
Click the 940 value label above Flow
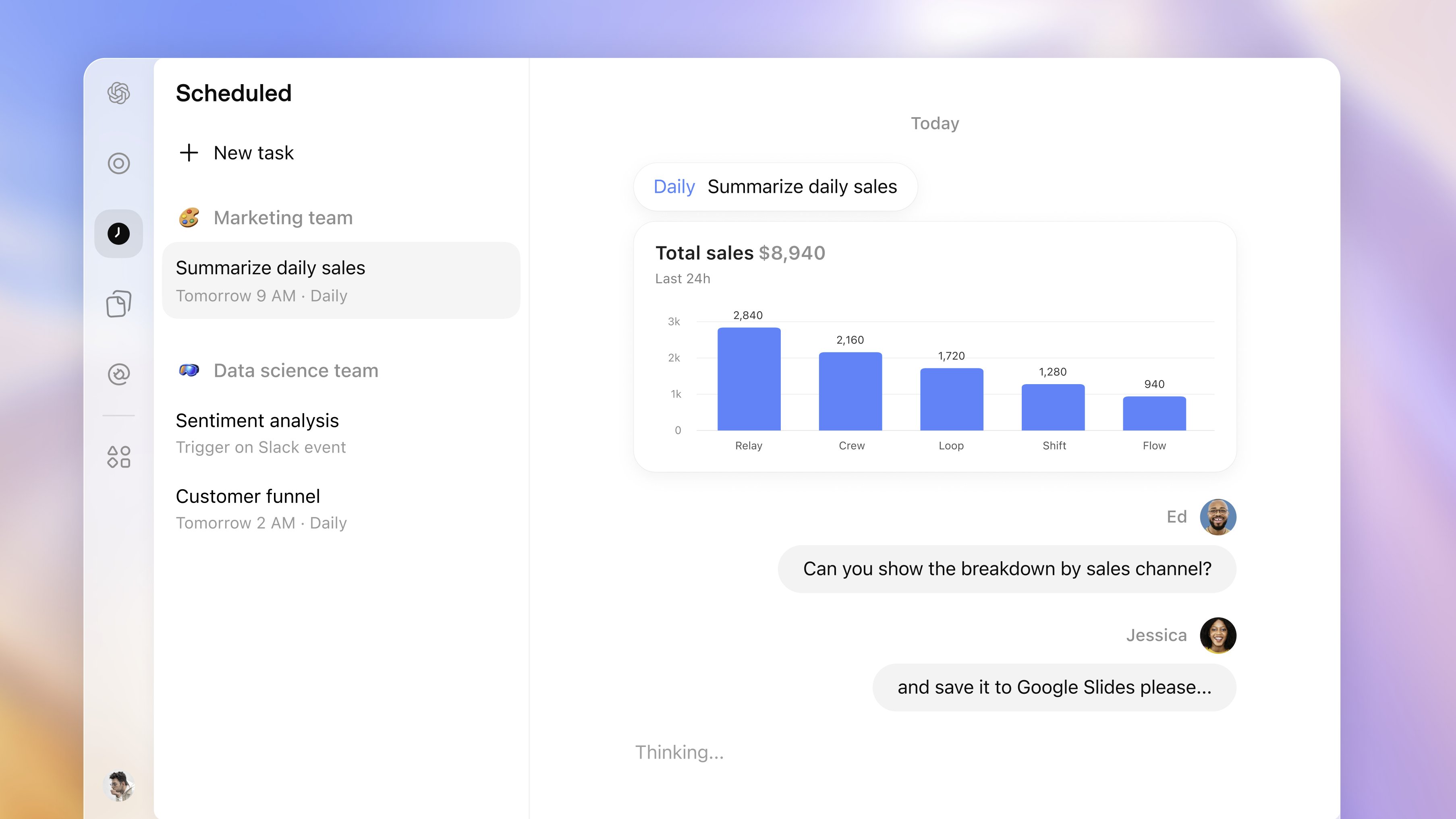point(1154,384)
